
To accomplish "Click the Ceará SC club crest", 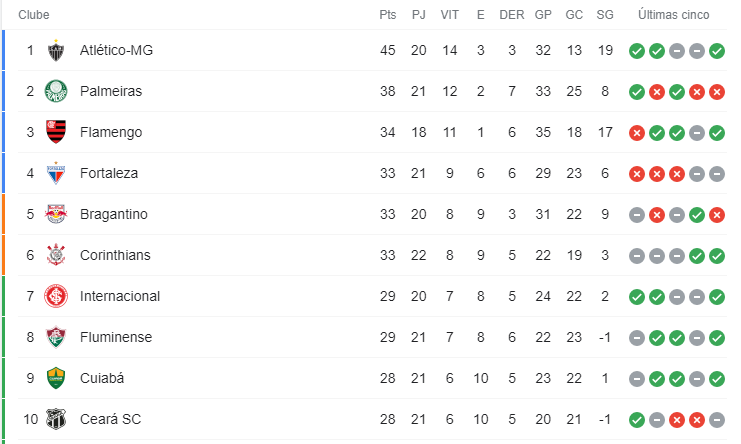I will pos(56,419).
